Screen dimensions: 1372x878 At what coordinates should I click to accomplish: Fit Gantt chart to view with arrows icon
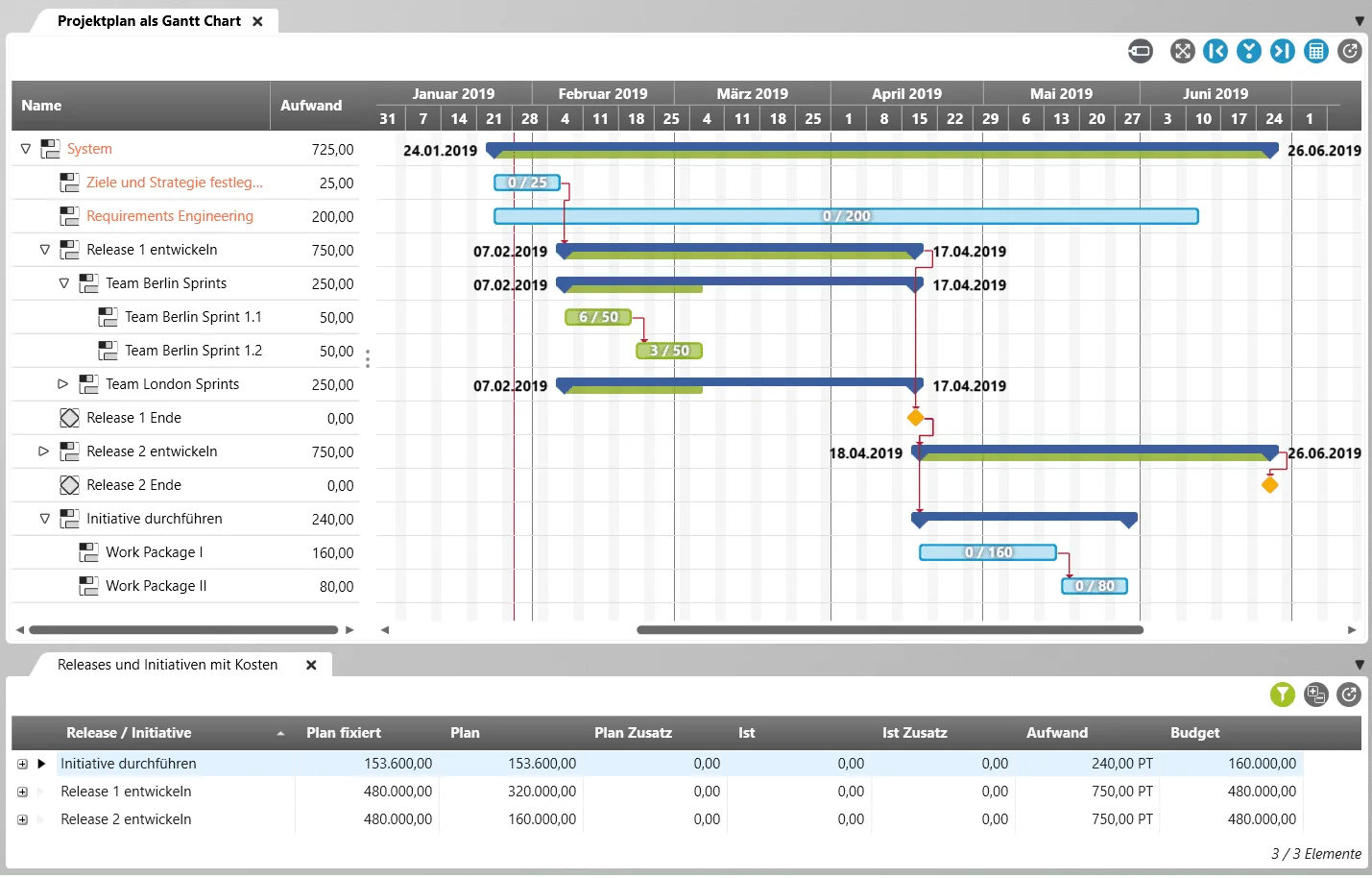coord(1182,51)
